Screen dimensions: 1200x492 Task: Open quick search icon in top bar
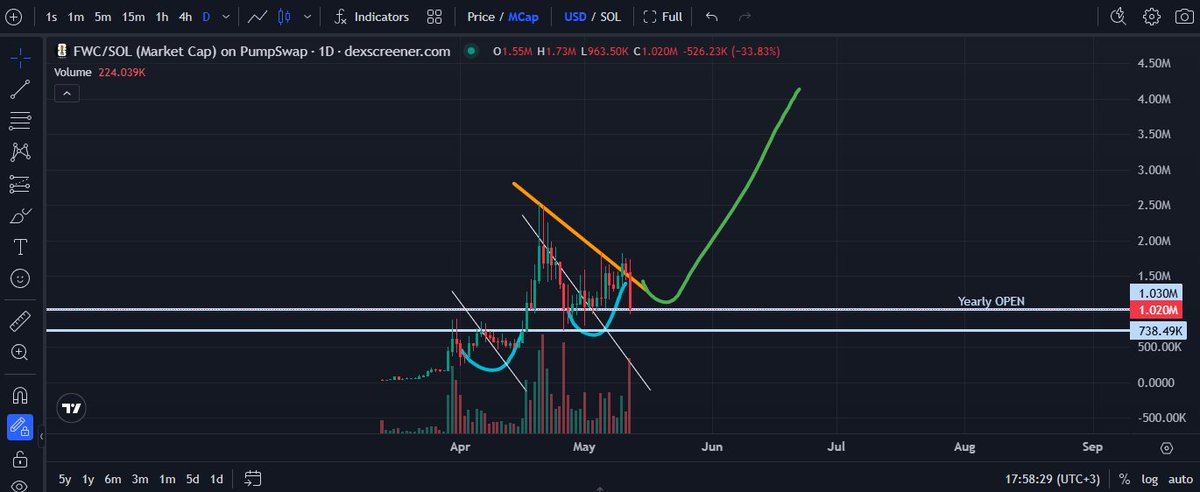pyautogui.click(x=1120, y=17)
